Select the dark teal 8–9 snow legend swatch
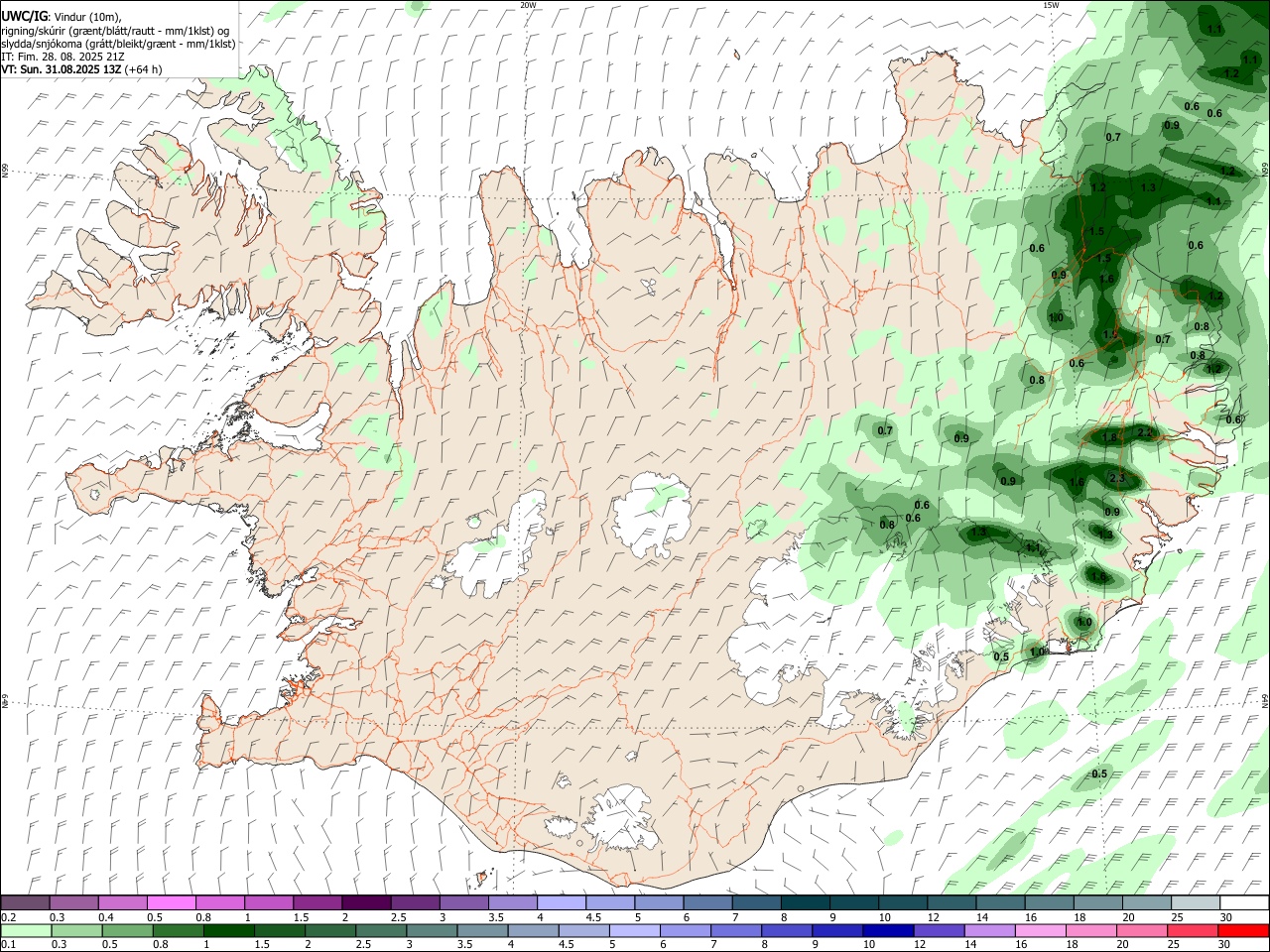 [805, 902]
